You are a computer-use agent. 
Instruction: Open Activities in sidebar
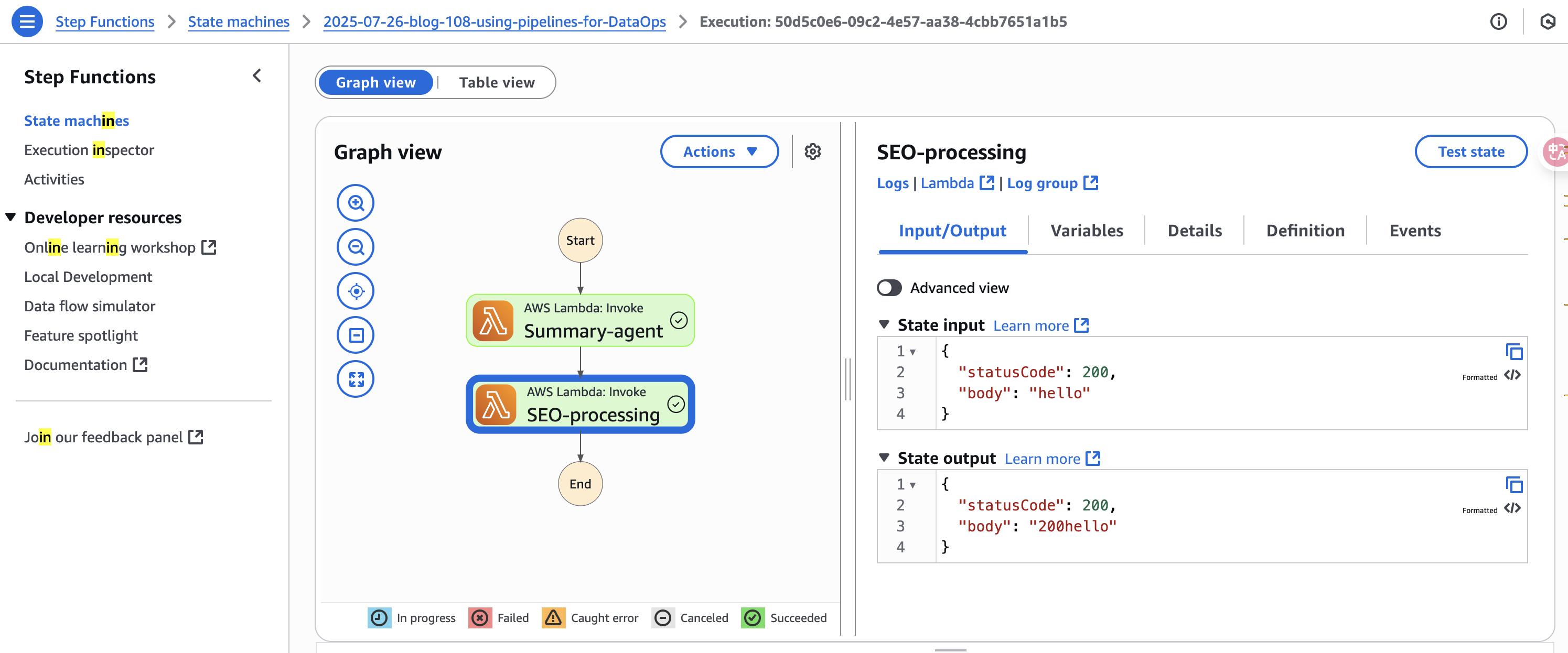coord(54,179)
